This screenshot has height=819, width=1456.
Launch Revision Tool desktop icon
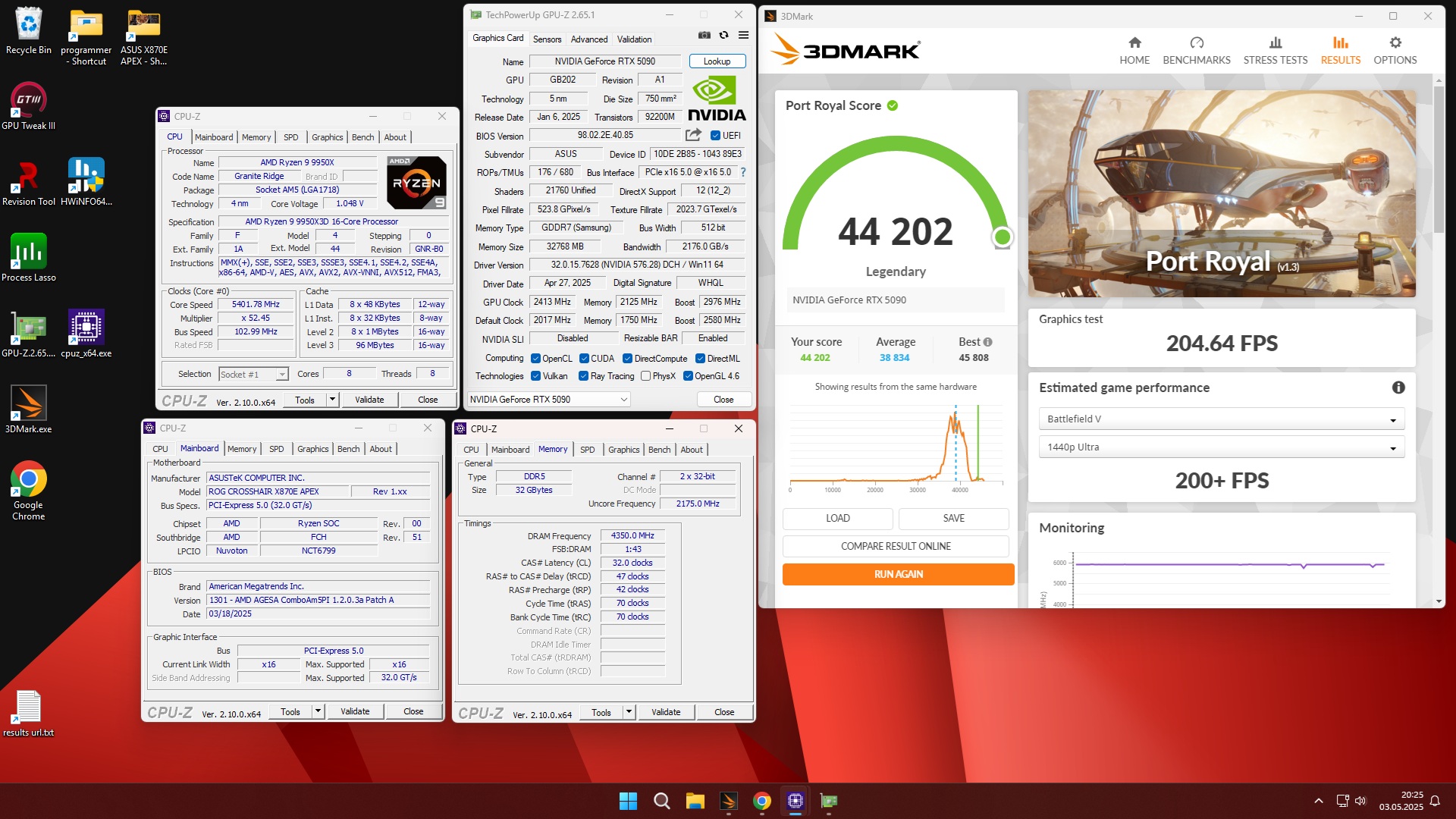click(29, 182)
